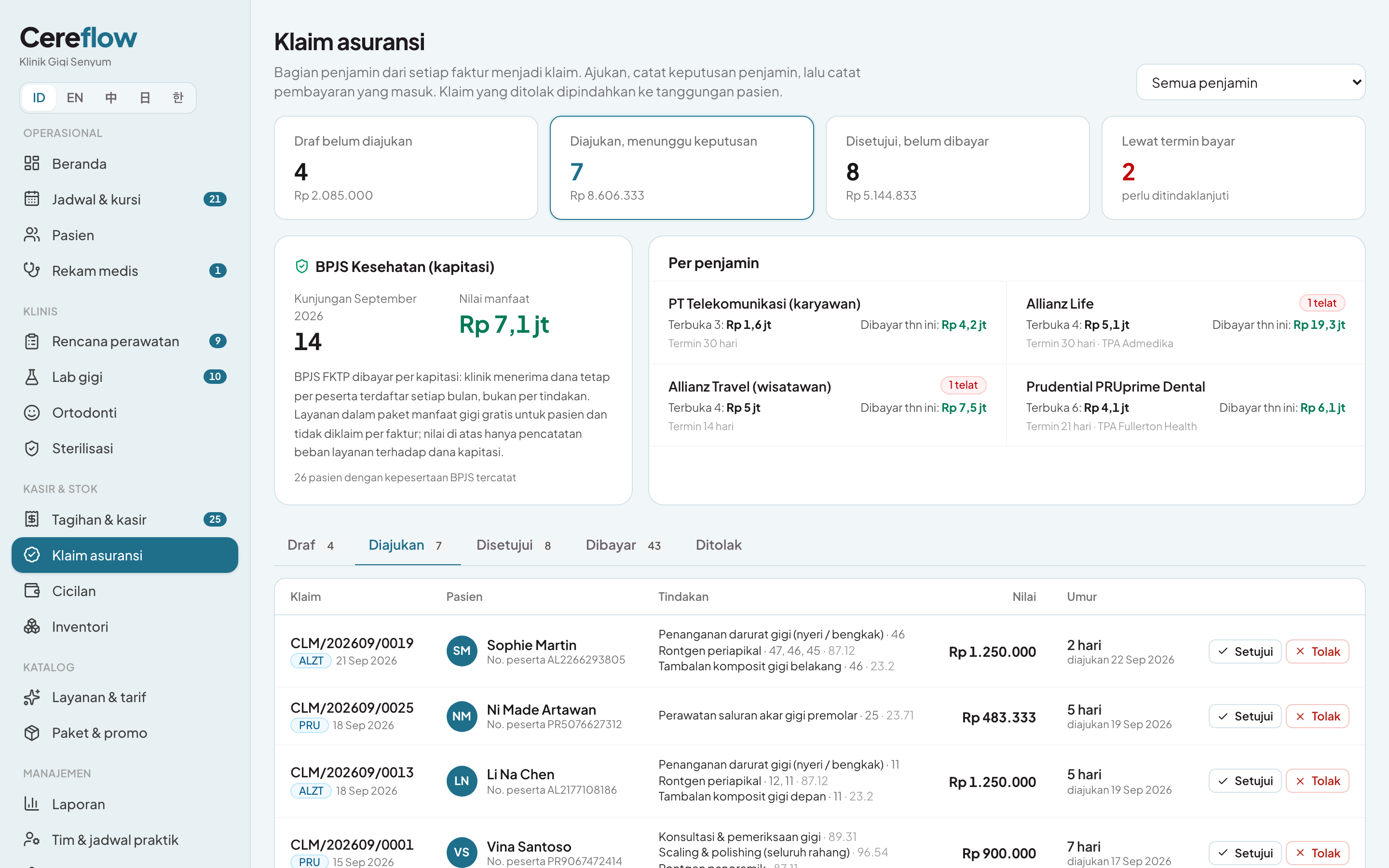Open Lab gigi flask icon

pos(31,377)
